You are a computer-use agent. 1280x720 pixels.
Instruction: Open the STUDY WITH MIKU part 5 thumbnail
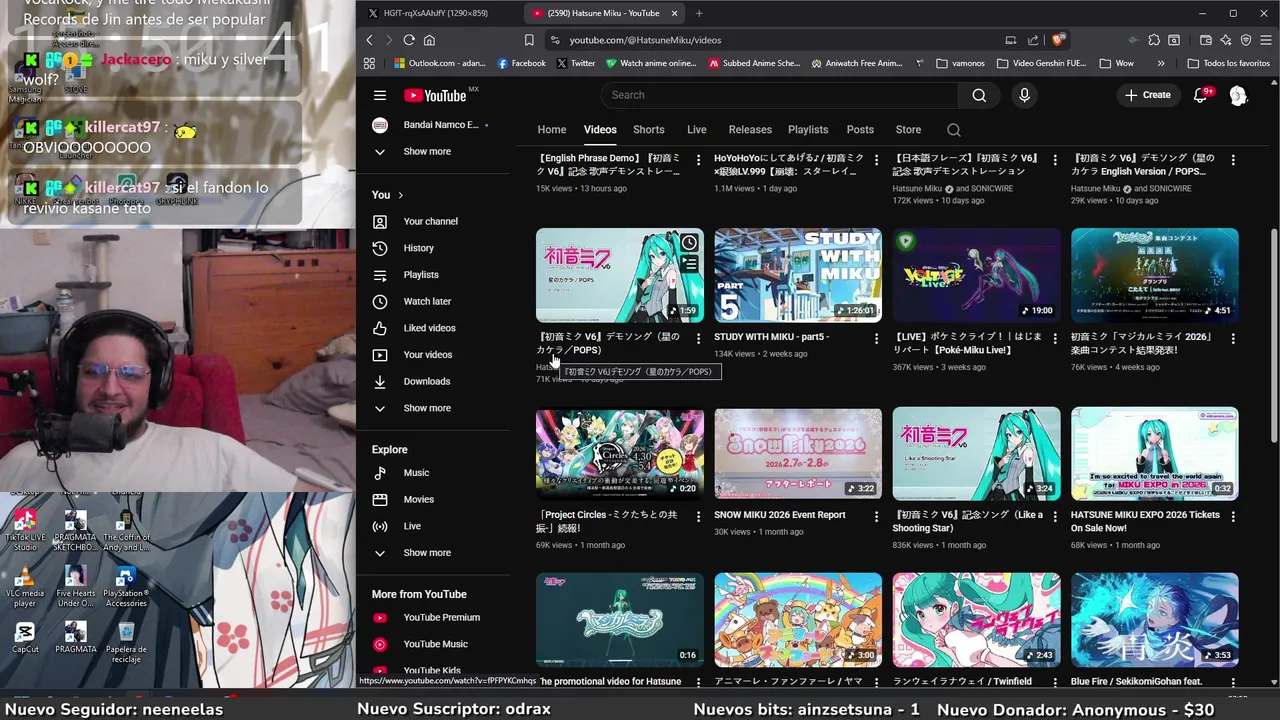pyautogui.click(x=798, y=275)
